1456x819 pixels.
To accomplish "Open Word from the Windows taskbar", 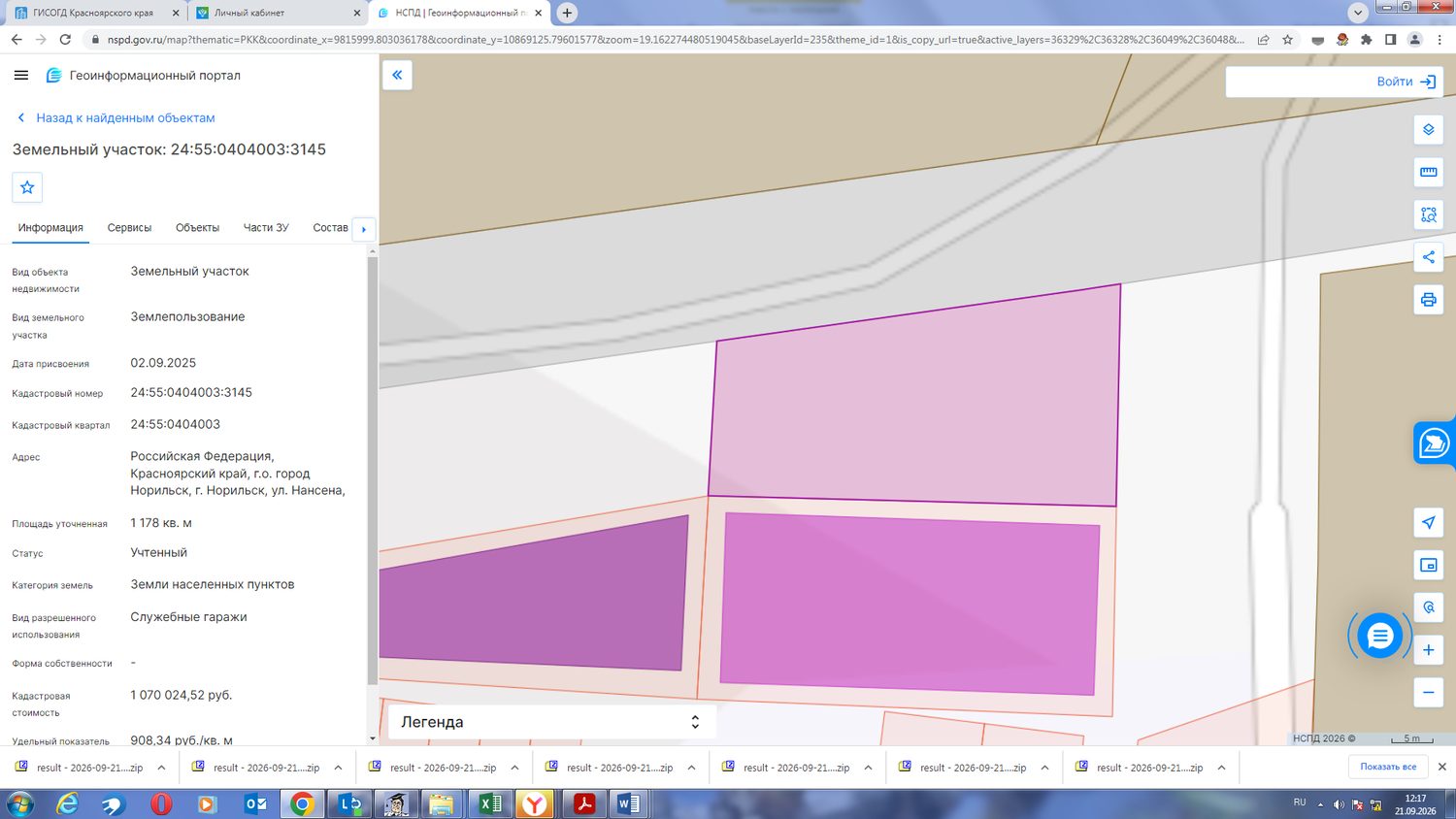I will pyautogui.click(x=628, y=803).
